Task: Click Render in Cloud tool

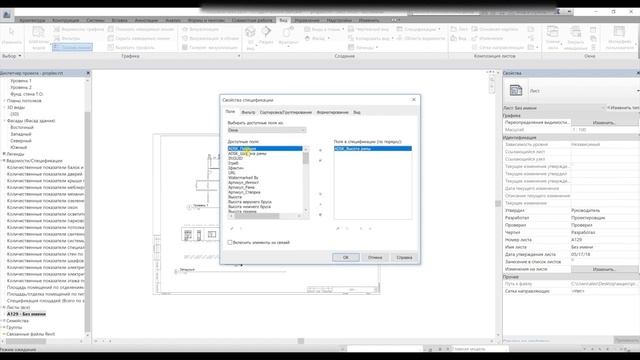Action: tap(211, 38)
